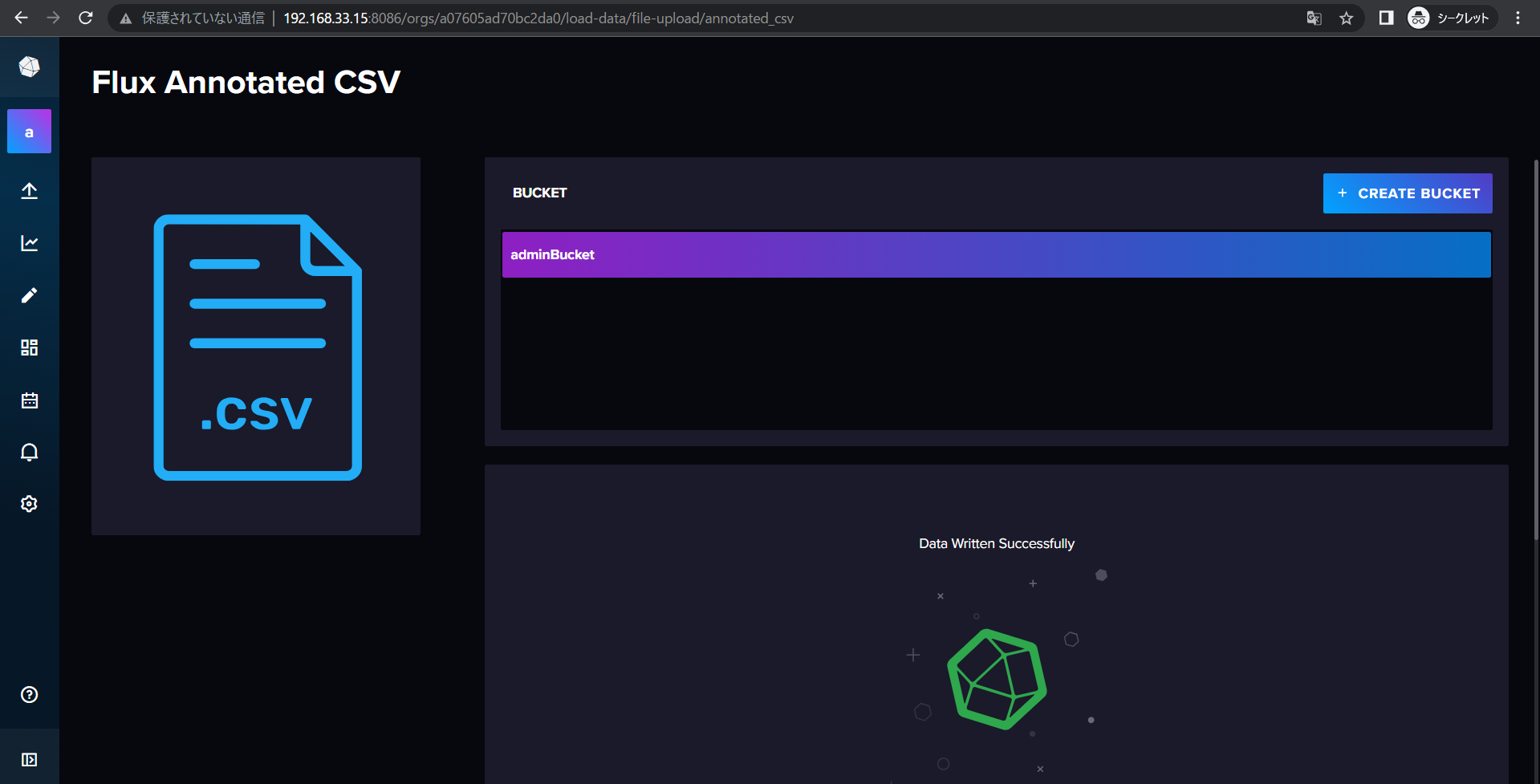Open the Settings gear icon
Image resolution: width=1540 pixels, height=784 pixels.
pyautogui.click(x=30, y=504)
